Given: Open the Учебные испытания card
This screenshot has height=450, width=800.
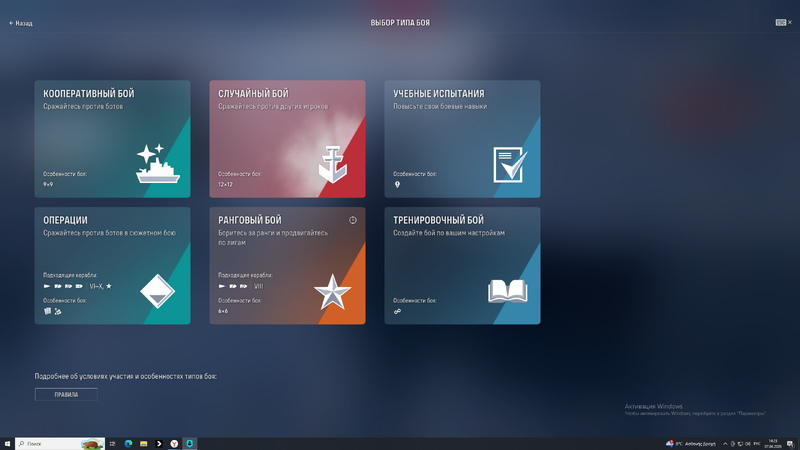Looking at the screenshot, I should click(x=462, y=139).
